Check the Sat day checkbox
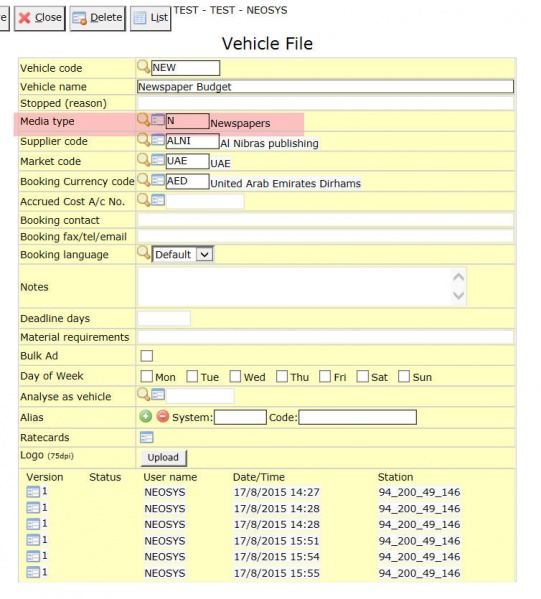 point(363,376)
